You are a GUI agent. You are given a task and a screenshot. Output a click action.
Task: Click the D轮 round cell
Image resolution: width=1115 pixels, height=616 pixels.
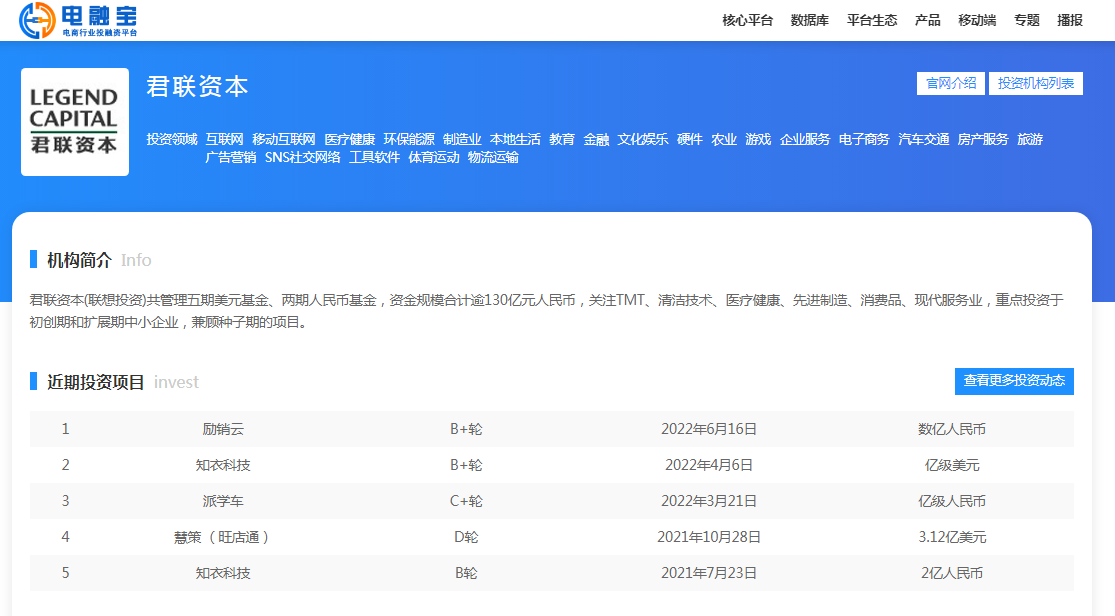(466, 537)
